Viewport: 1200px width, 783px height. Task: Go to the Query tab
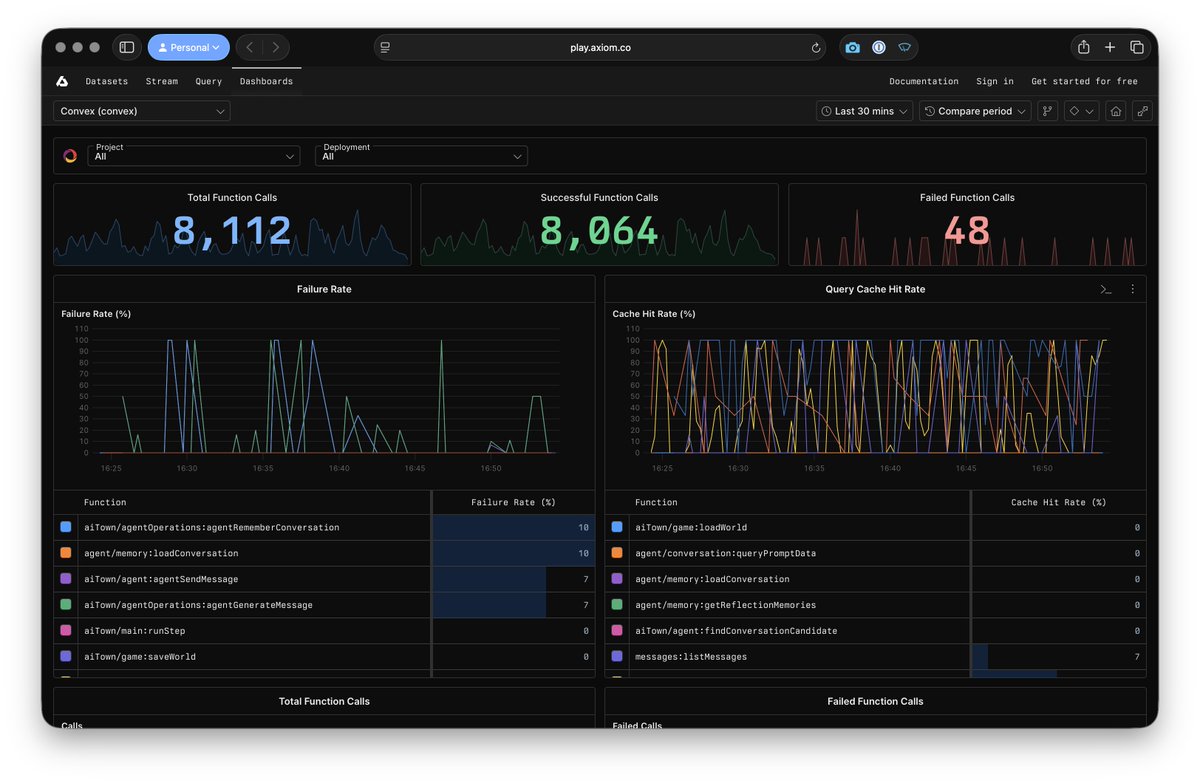click(209, 81)
